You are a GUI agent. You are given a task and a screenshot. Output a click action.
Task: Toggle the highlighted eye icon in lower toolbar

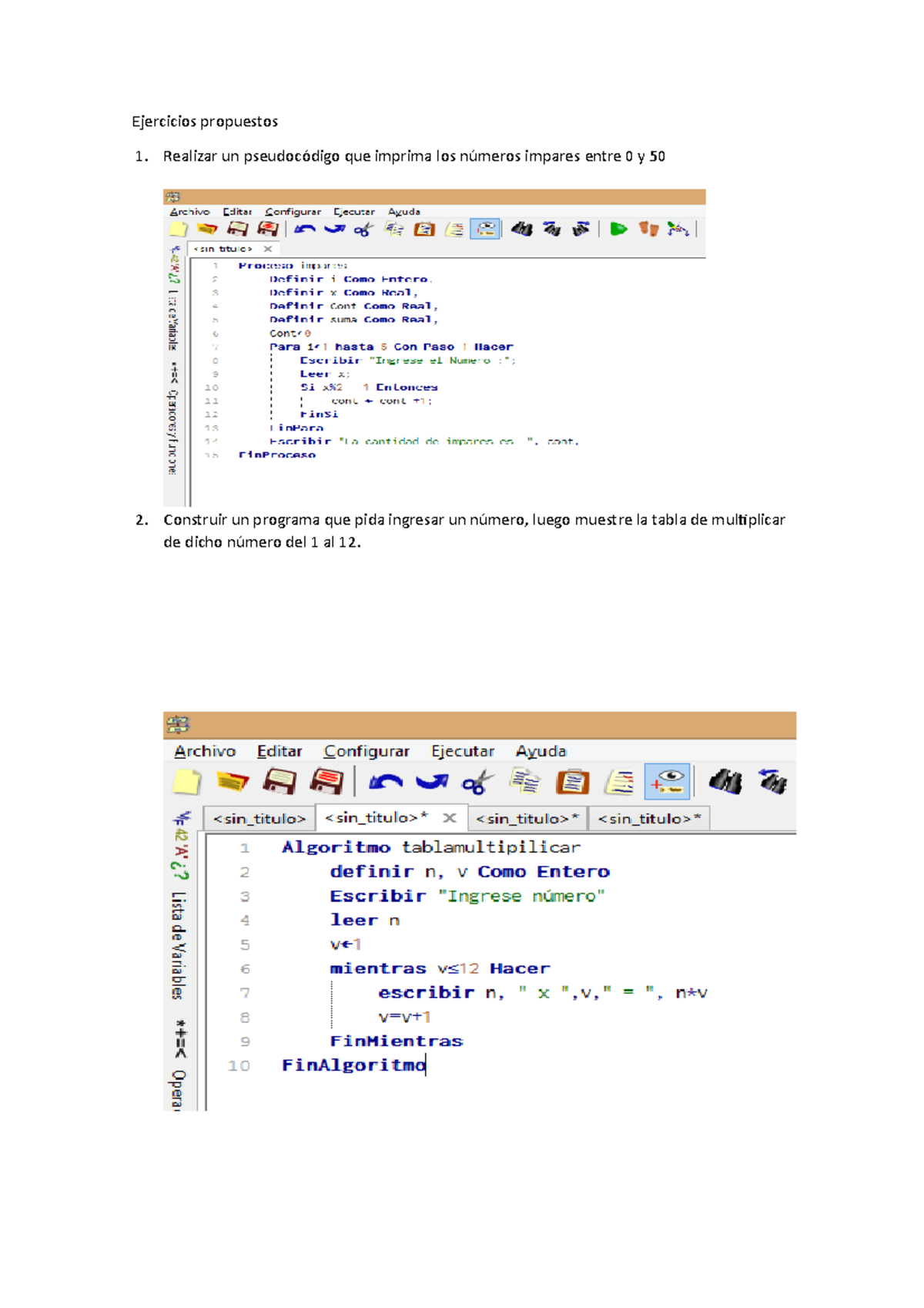[667, 783]
